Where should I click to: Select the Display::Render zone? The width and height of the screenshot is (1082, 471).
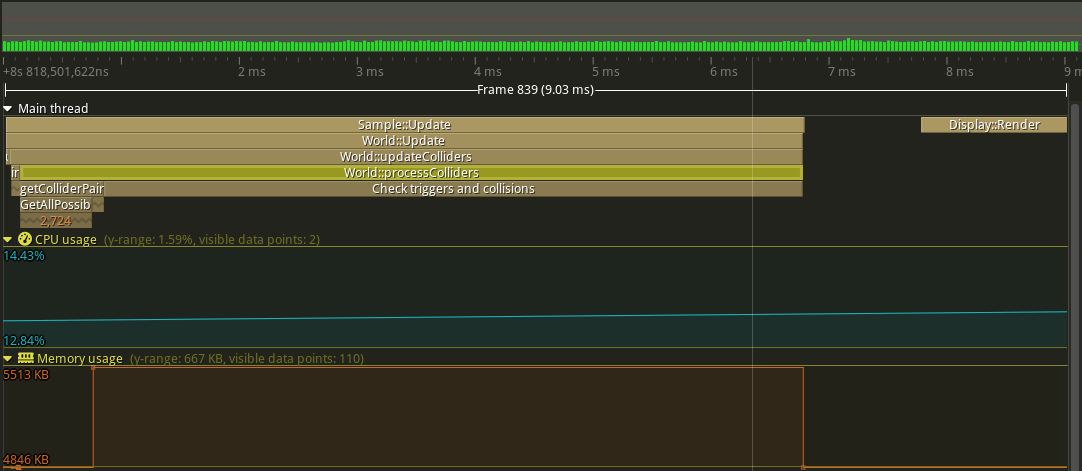click(x=994, y=125)
